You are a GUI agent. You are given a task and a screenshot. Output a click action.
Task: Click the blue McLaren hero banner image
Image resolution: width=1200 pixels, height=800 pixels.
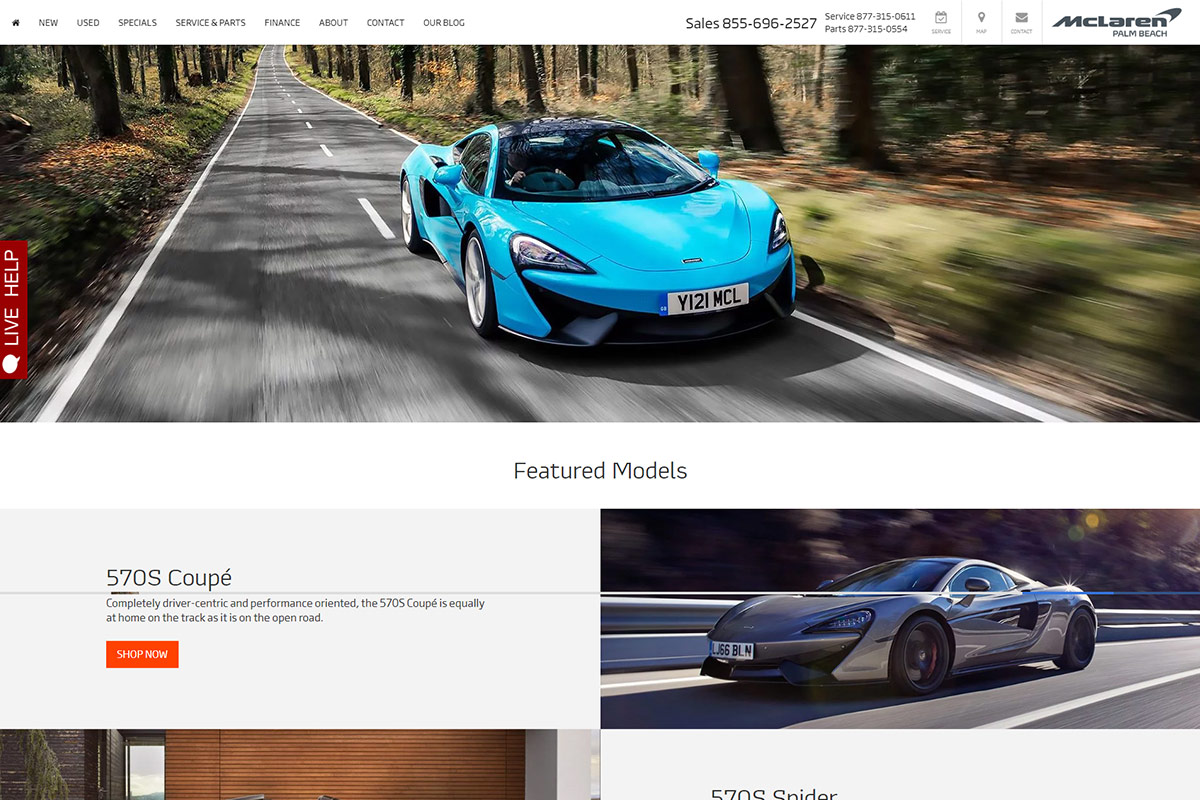coord(600,233)
